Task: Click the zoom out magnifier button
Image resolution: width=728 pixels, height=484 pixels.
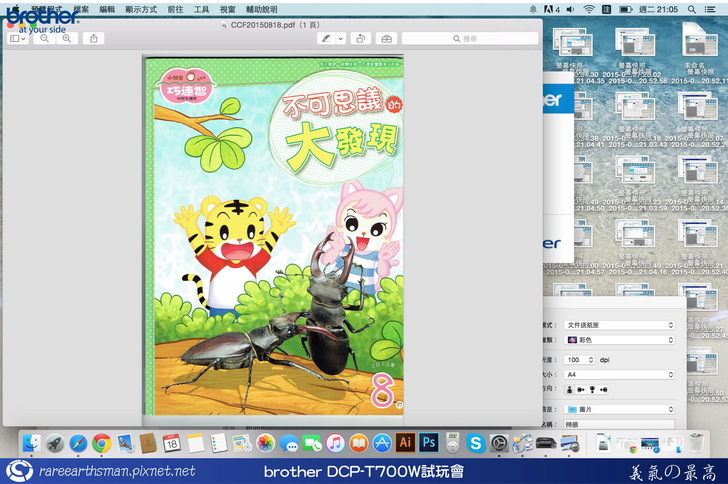Action: [45, 38]
